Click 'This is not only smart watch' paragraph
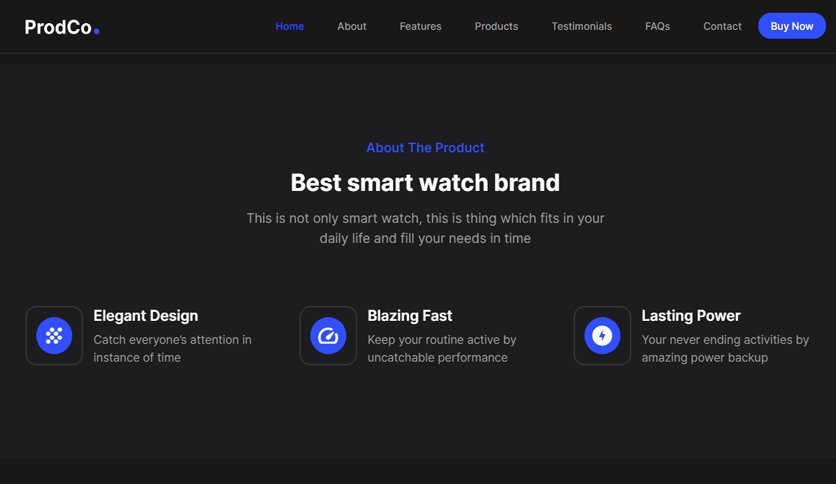 pos(425,228)
